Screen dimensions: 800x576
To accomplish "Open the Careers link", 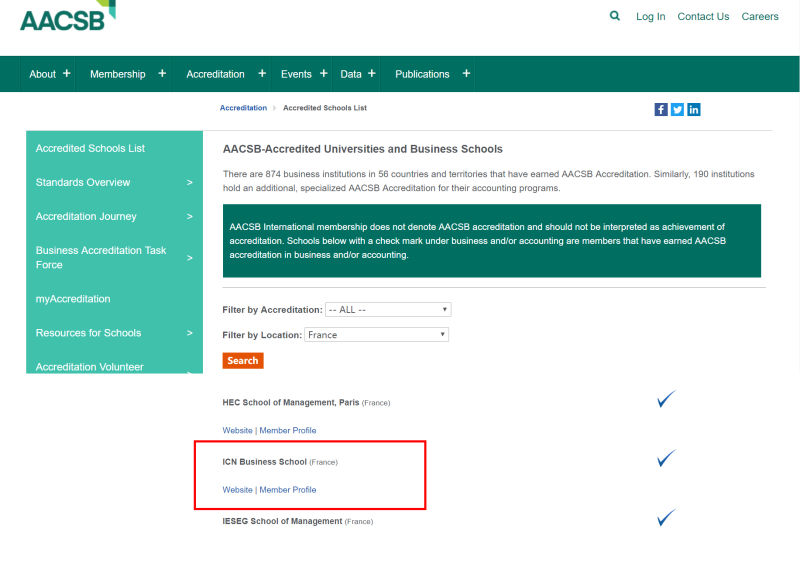I will [760, 16].
